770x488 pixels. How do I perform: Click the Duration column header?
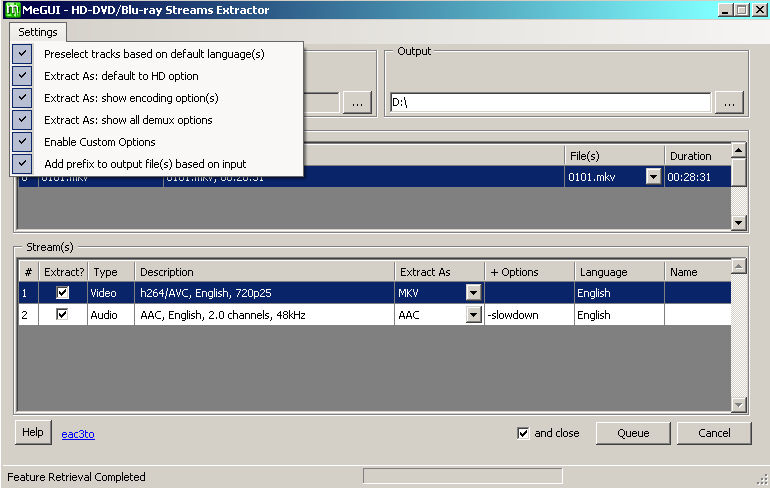[x=697, y=156]
